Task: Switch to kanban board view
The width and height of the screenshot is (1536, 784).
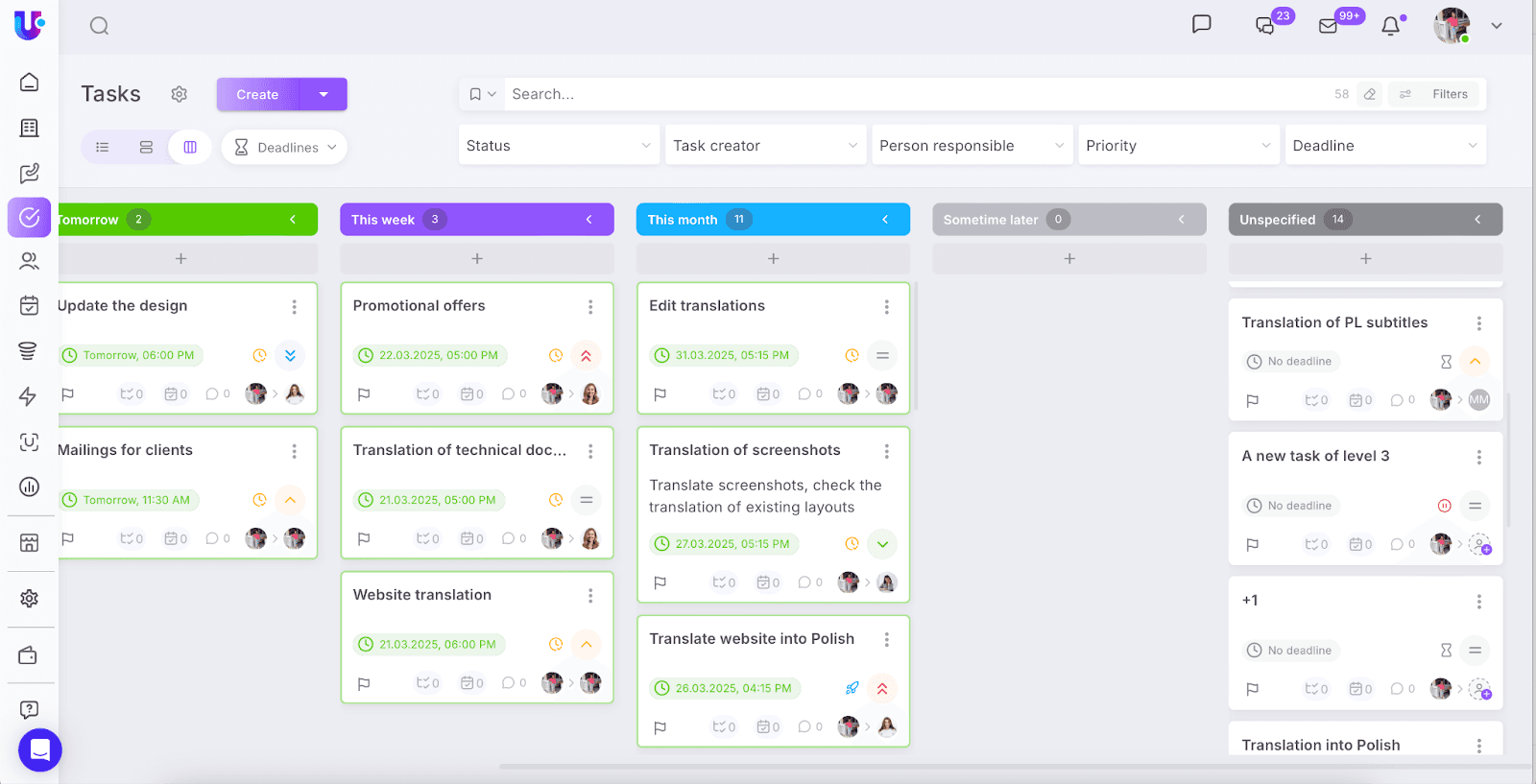Action: click(x=190, y=147)
